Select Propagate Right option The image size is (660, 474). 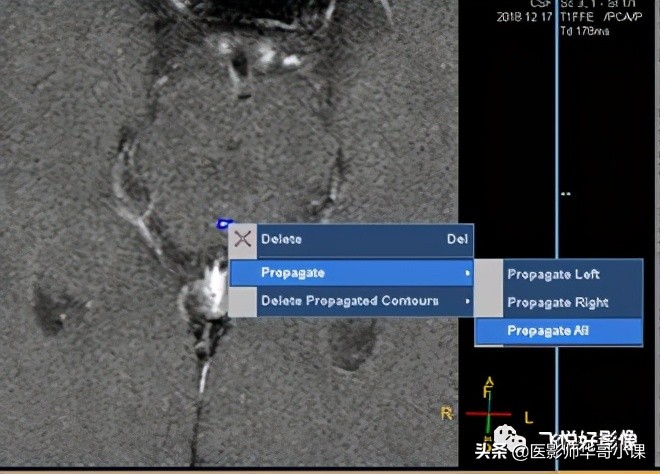557,302
